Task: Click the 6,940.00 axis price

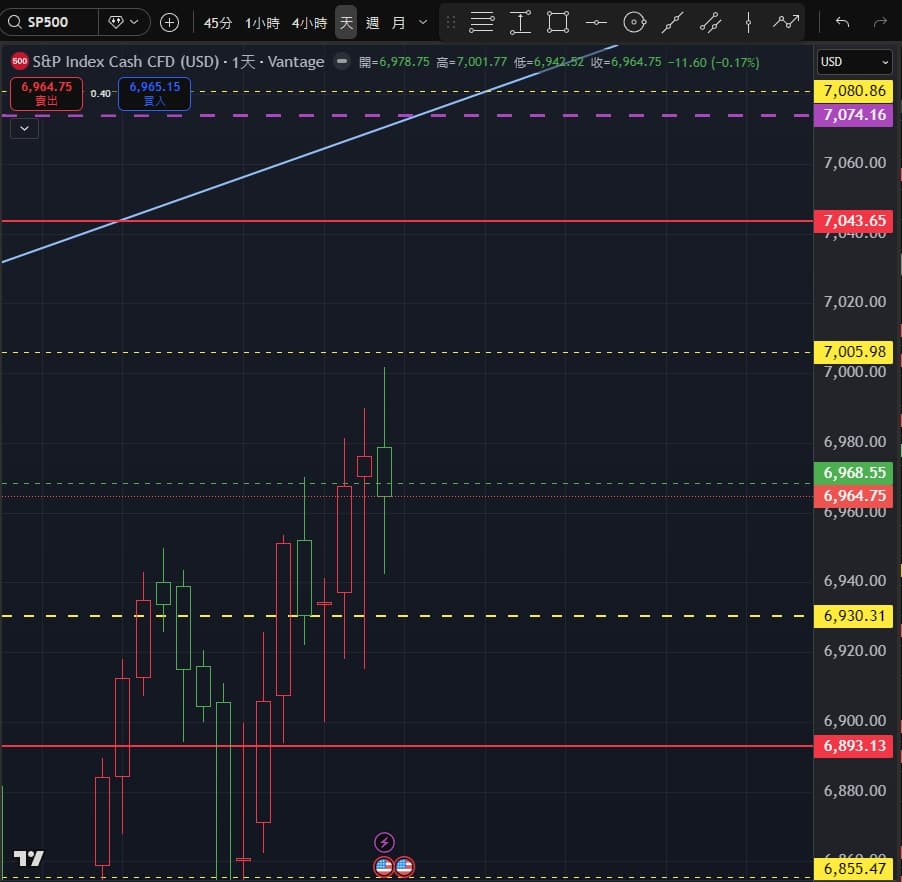Action: click(x=855, y=581)
